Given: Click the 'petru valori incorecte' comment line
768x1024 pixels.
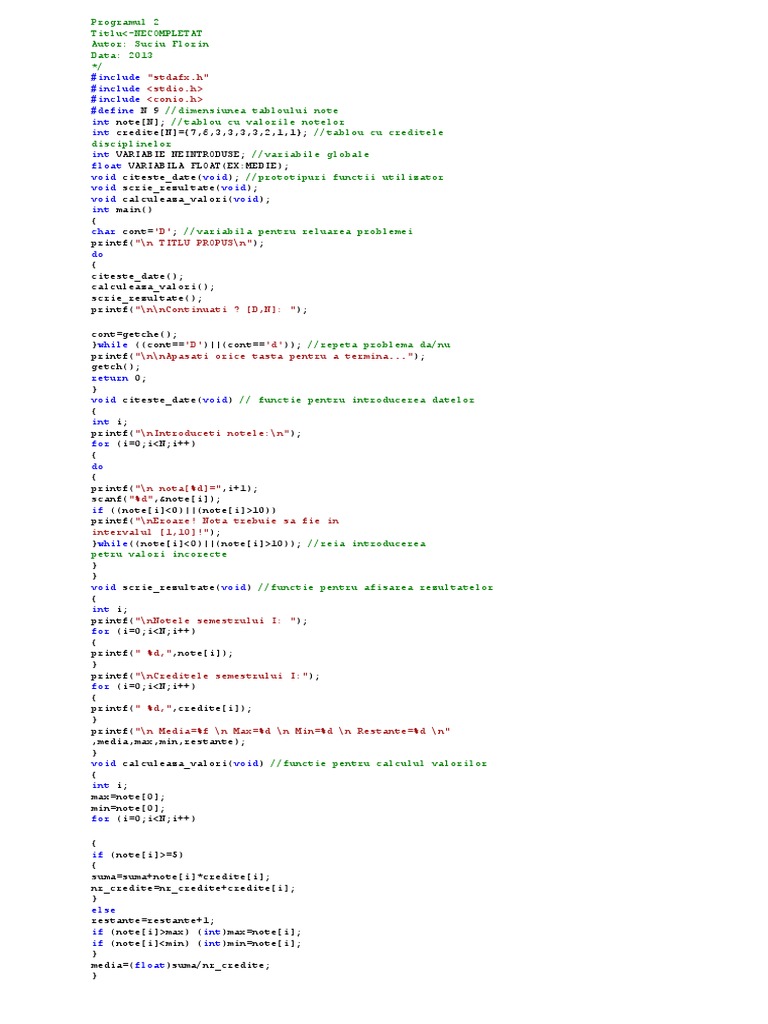Looking at the screenshot, I should pos(159,554).
